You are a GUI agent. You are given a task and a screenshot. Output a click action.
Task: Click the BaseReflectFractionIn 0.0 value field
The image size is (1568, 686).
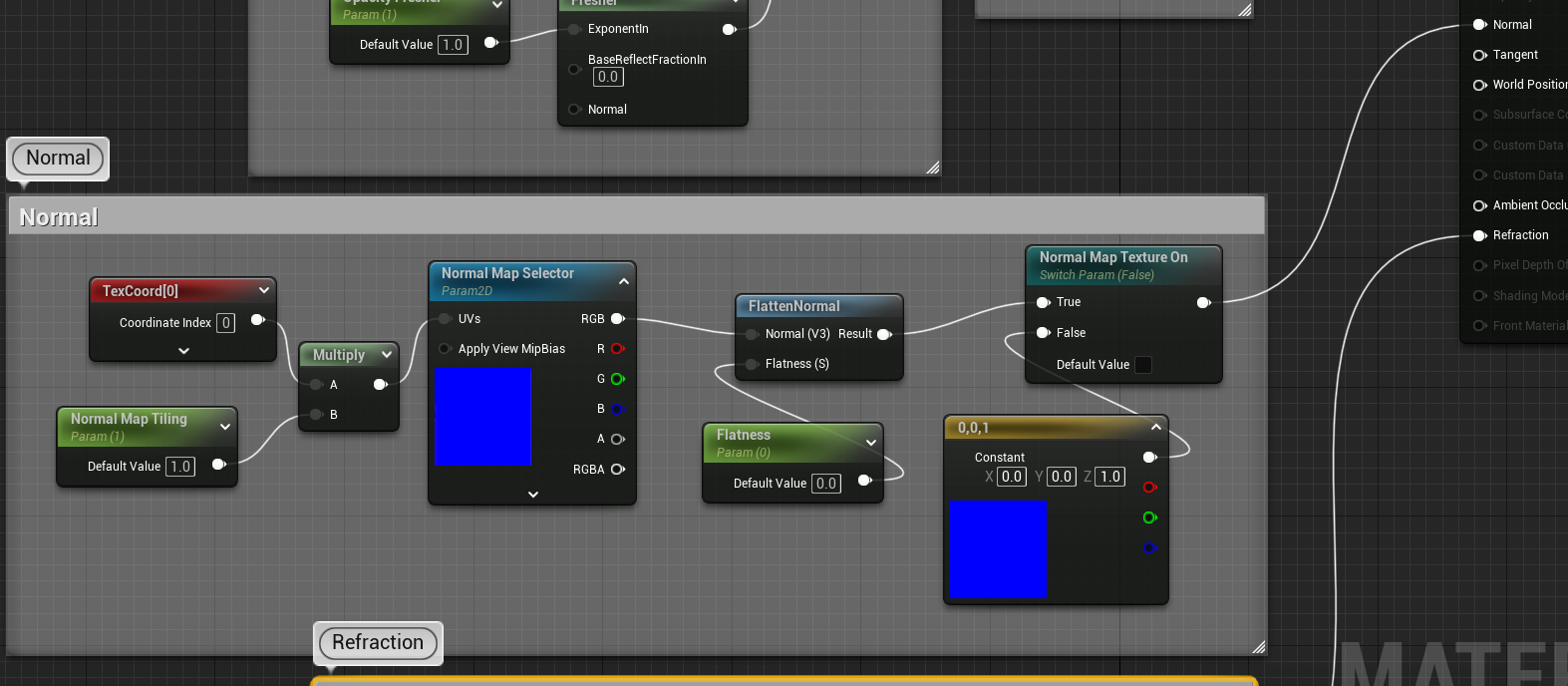click(608, 77)
